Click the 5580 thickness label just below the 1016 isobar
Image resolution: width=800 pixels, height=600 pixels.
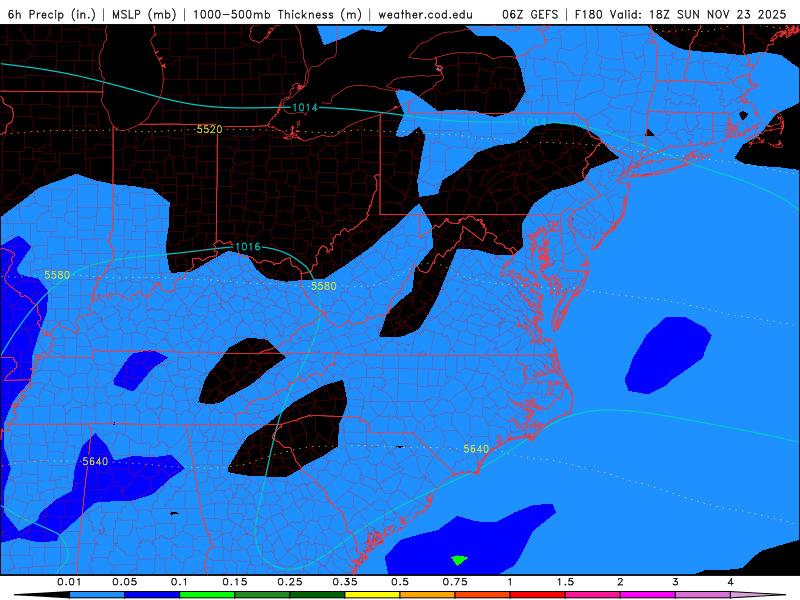click(323, 286)
